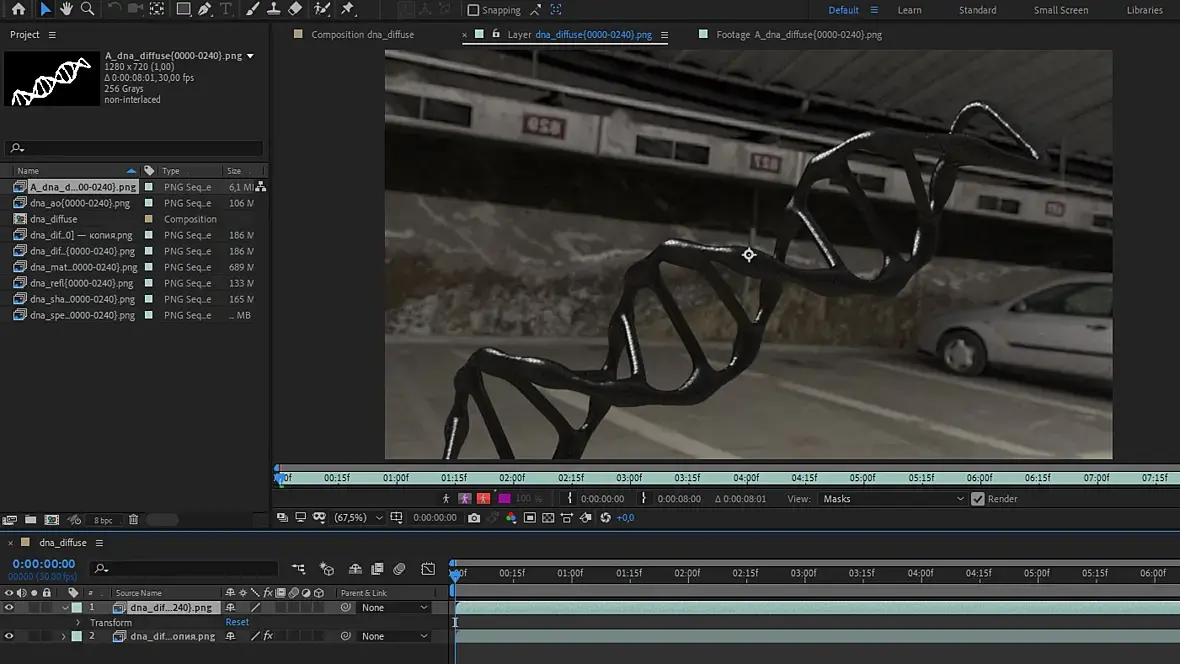Switch to the Composition dna_diffuse tab

coord(362,34)
